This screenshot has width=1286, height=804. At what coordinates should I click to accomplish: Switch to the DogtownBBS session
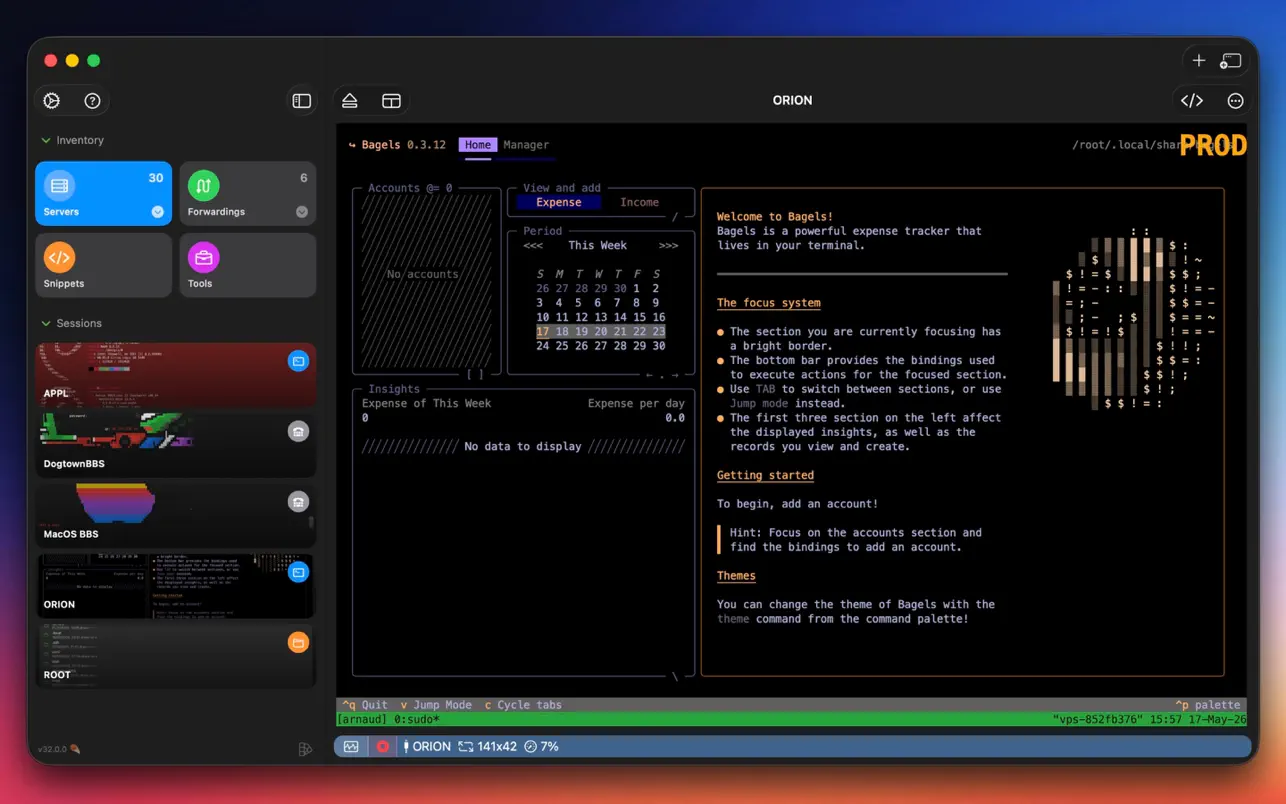[176, 445]
